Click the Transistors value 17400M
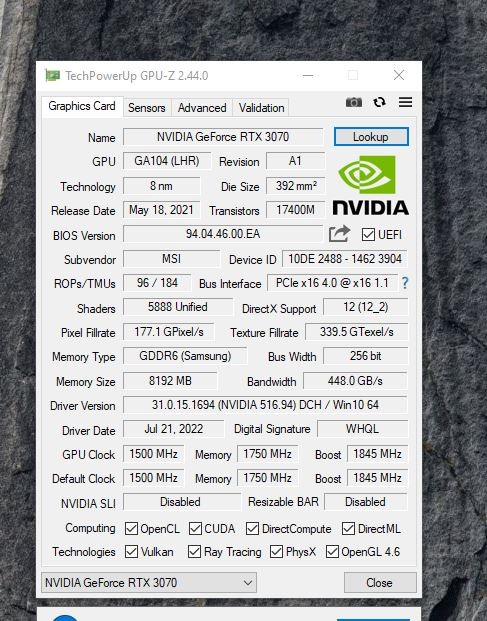This screenshot has height=621, width=487. click(x=296, y=210)
